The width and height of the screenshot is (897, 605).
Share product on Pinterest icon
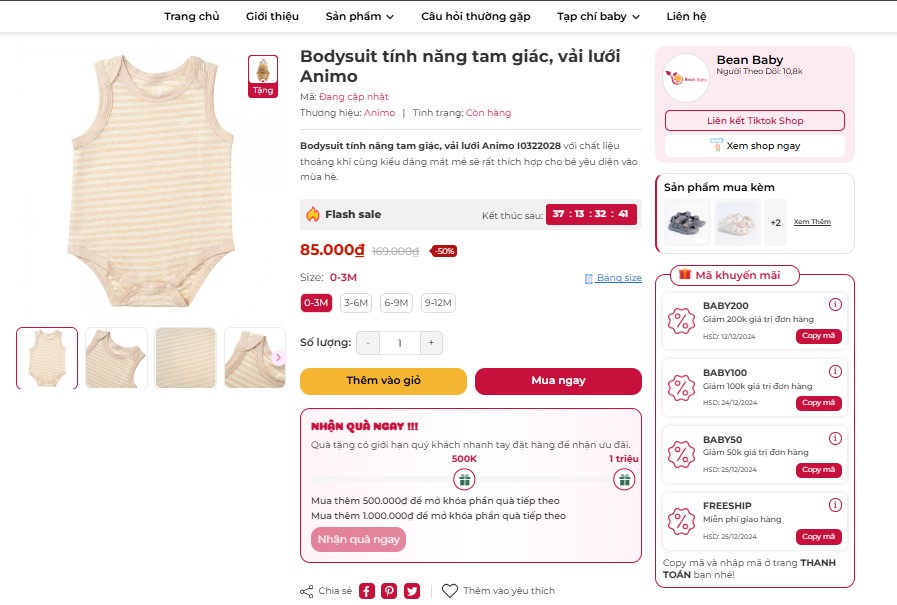click(x=389, y=591)
